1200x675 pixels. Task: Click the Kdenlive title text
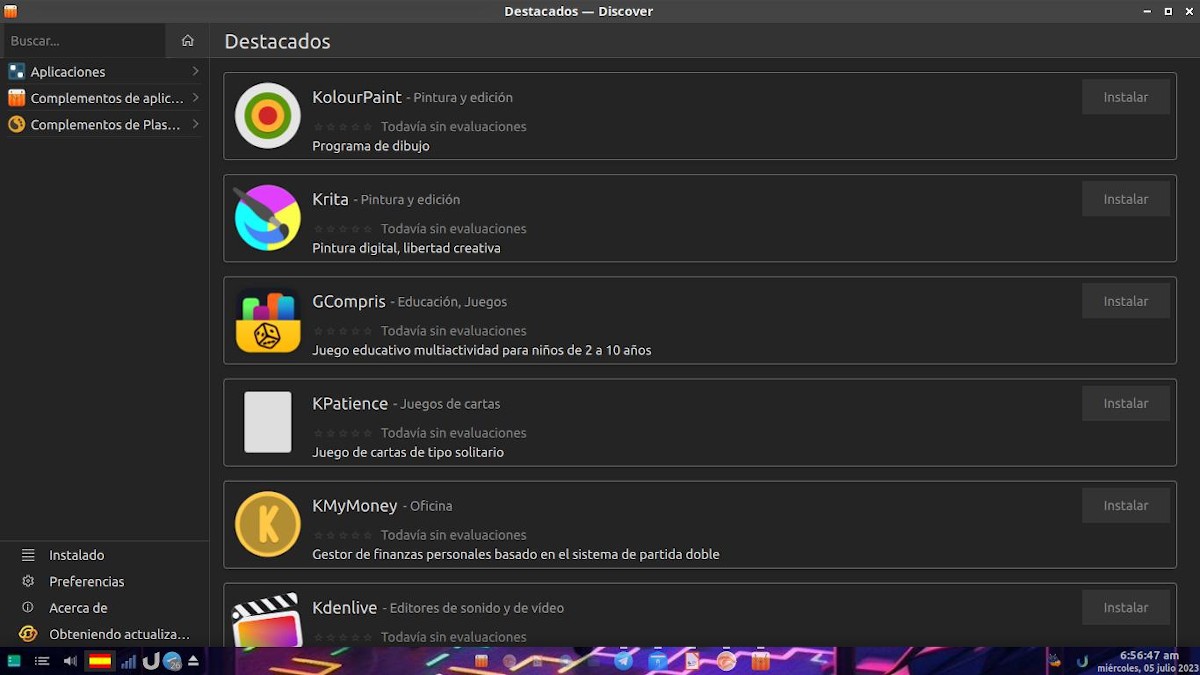coord(345,607)
